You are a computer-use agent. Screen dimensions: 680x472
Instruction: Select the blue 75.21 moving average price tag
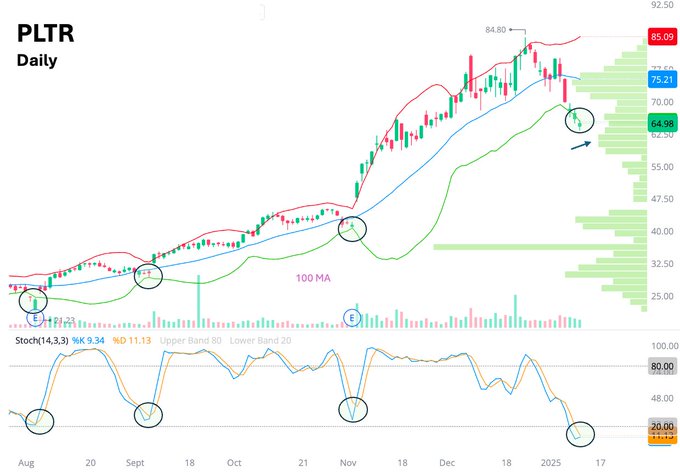click(662, 79)
